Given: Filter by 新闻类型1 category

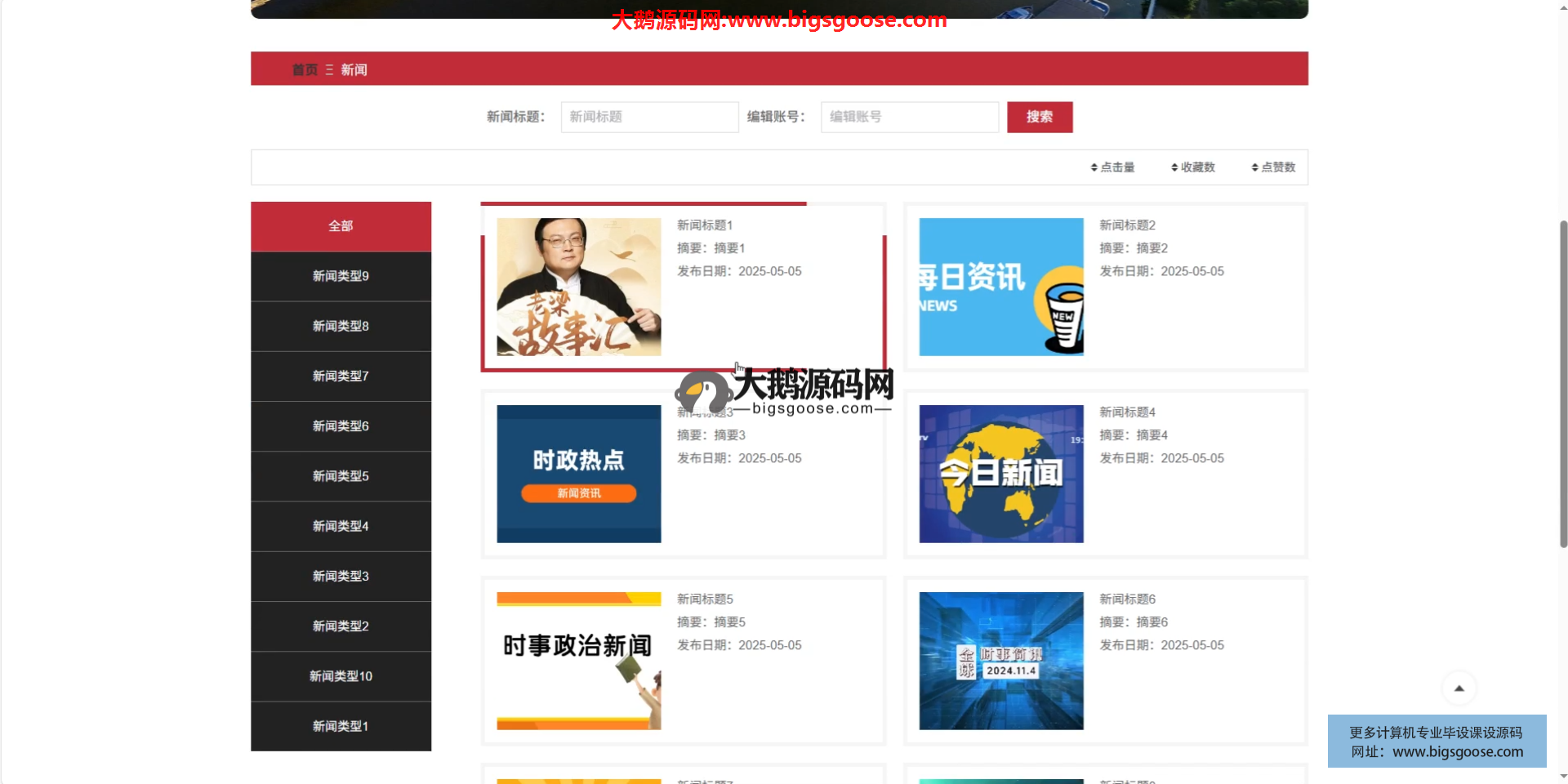Looking at the screenshot, I should pos(341,726).
